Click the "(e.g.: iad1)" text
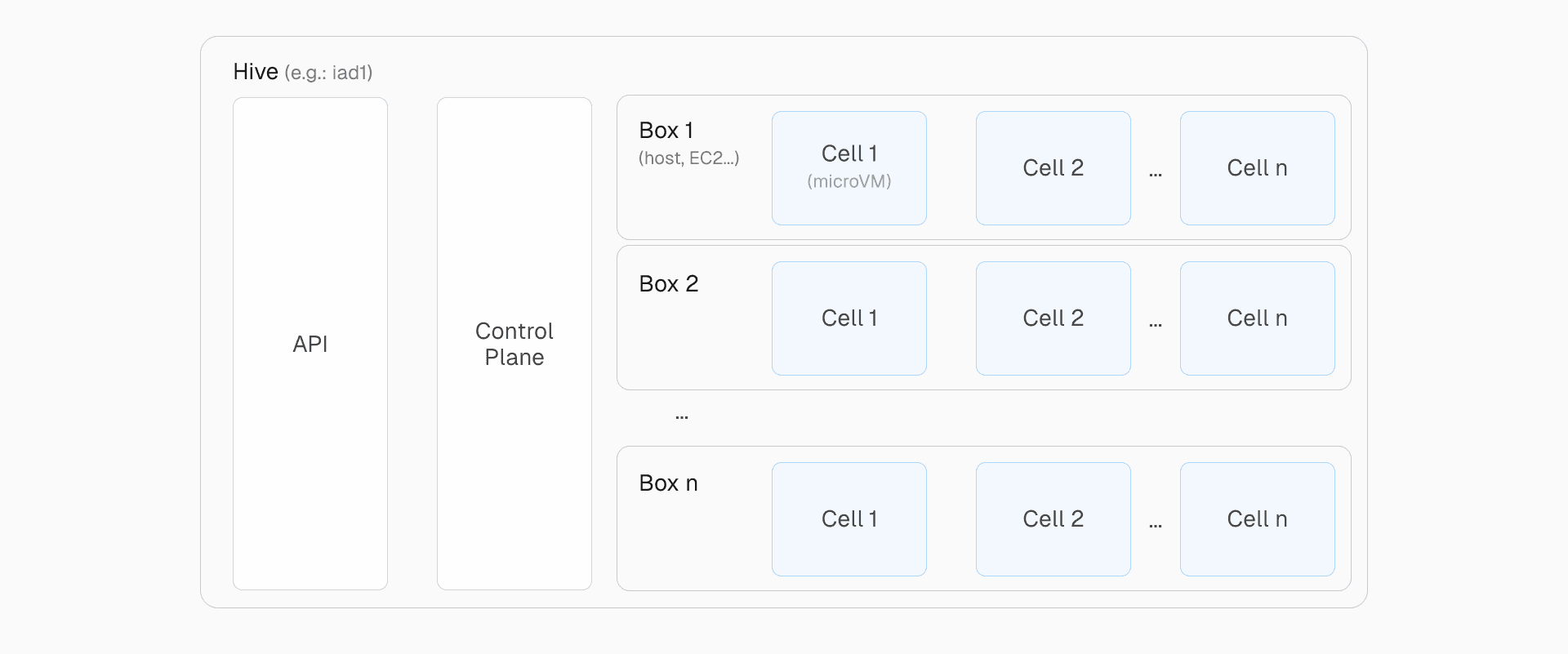1568x654 pixels. point(328,73)
